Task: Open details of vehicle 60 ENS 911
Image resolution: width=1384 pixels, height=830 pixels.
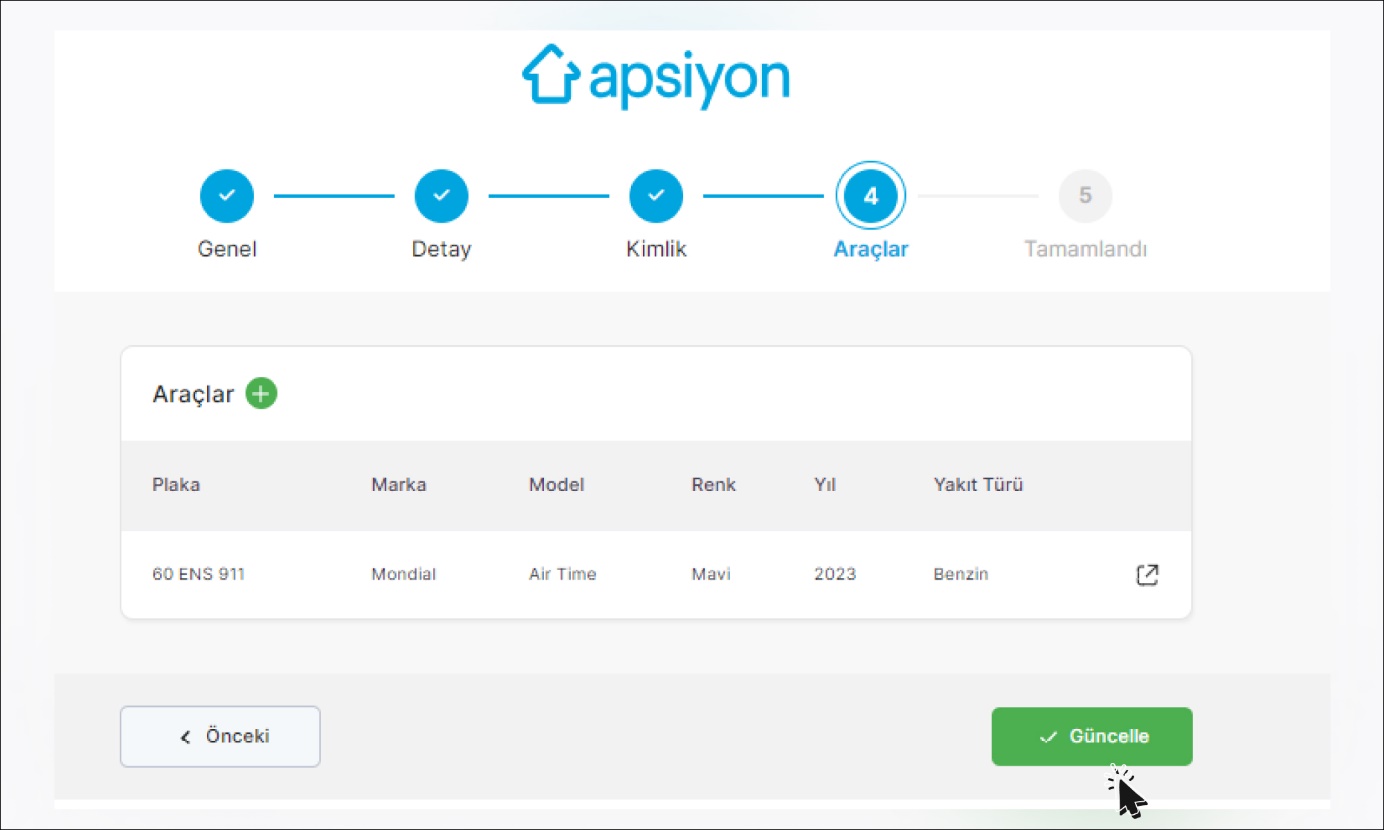Action: point(1148,575)
